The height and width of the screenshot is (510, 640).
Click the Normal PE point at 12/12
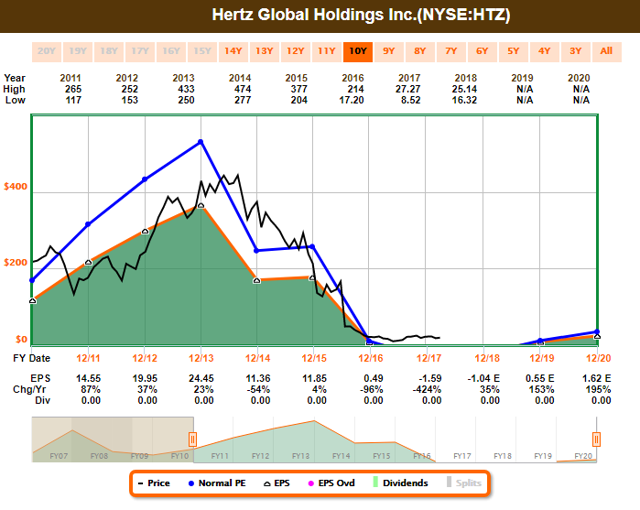click(144, 180)
